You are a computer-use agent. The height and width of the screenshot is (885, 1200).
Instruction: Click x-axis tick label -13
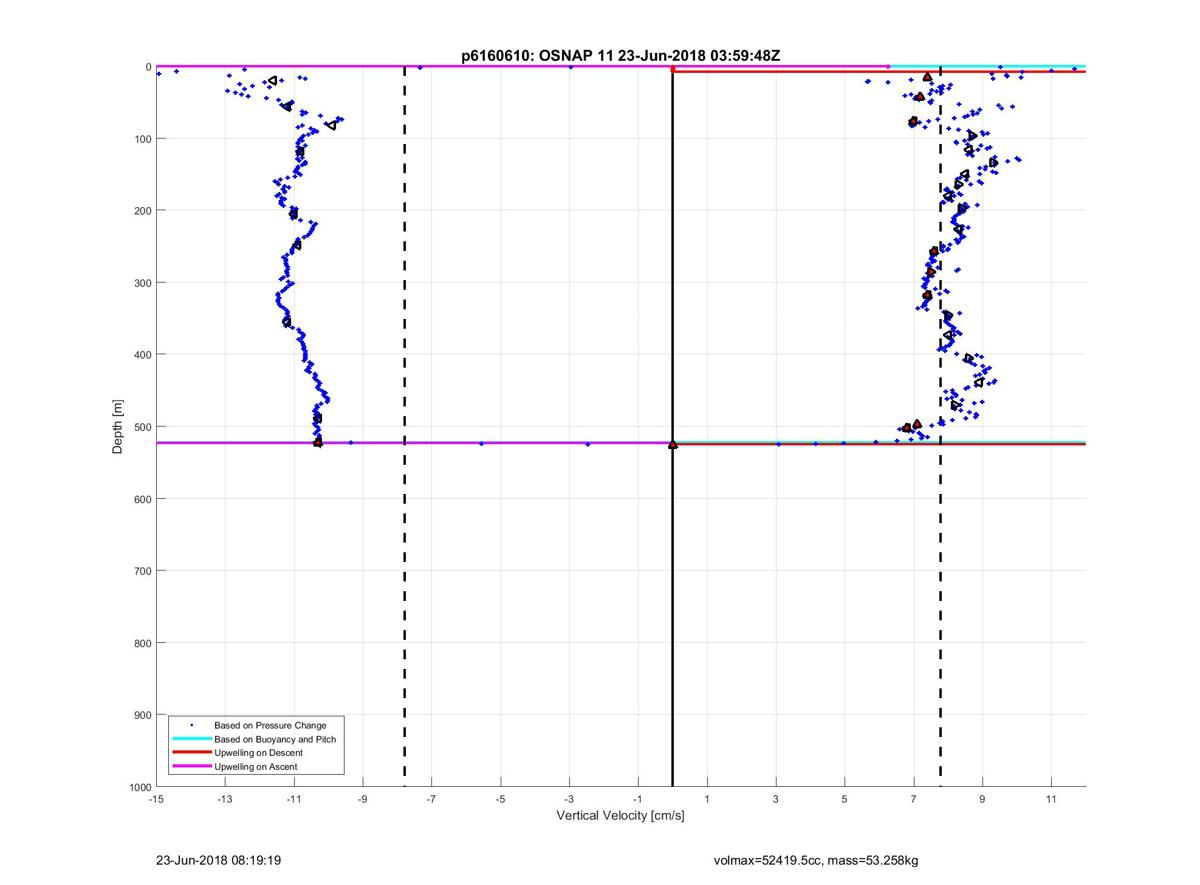pyautogui.click(x=224, y=799)
